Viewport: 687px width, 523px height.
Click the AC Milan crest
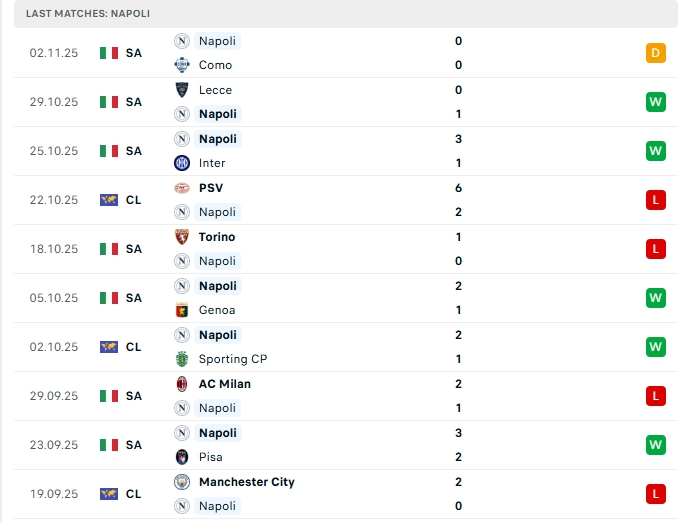(x=182, y=384)
